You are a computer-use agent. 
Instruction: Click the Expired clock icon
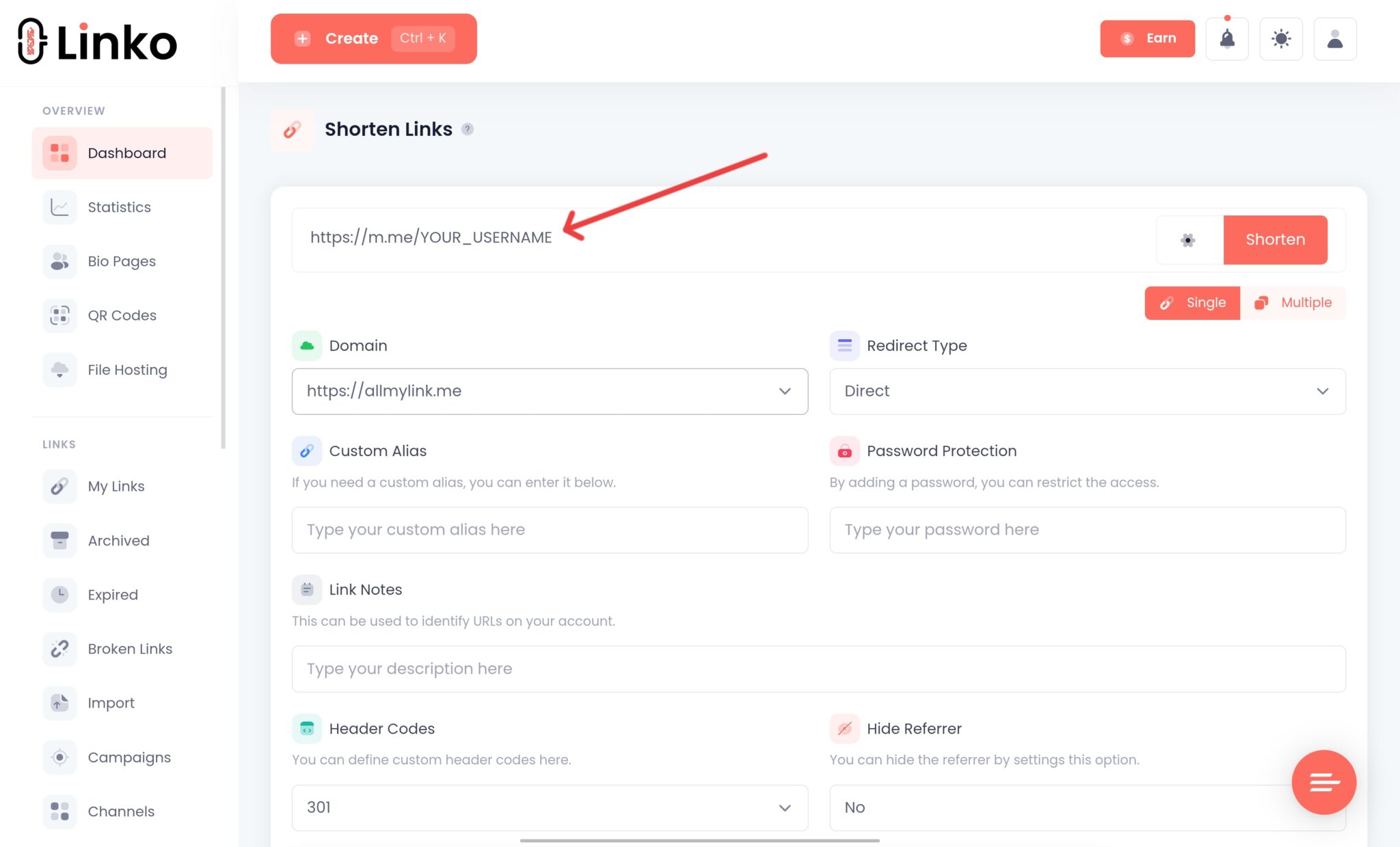tap(59, 595)
